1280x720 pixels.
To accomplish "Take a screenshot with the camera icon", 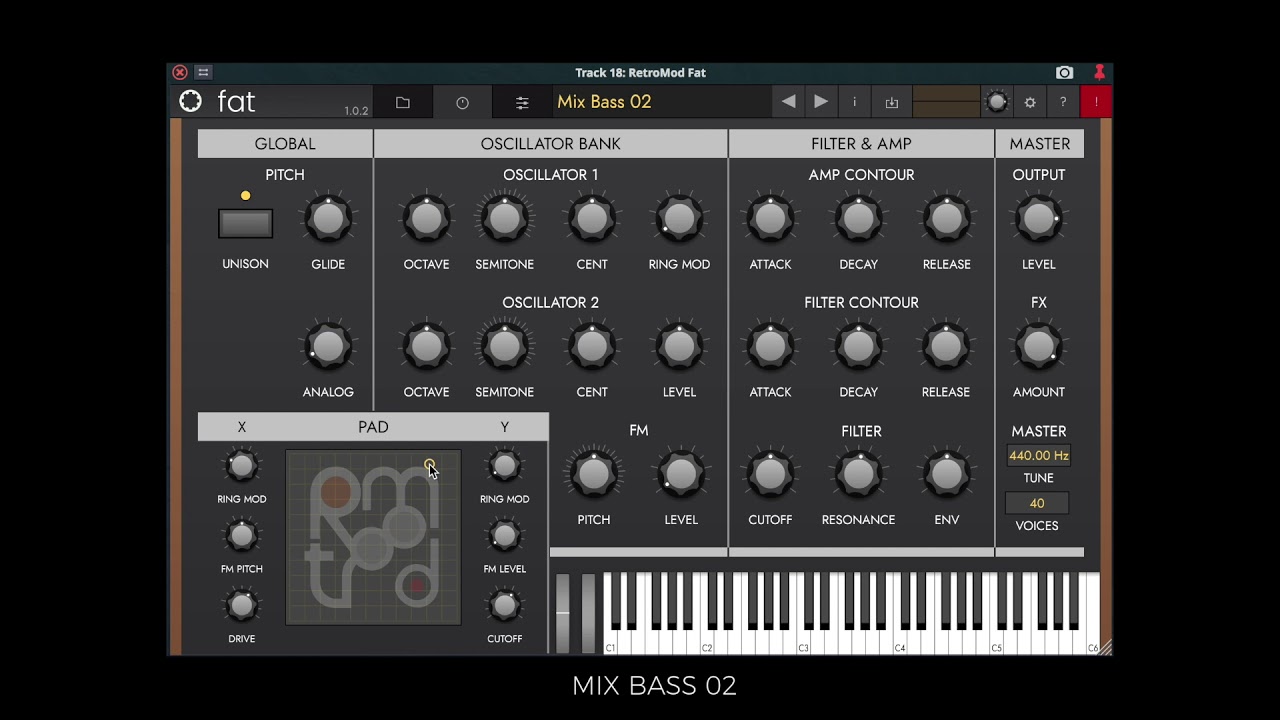I will point(1064,72).
